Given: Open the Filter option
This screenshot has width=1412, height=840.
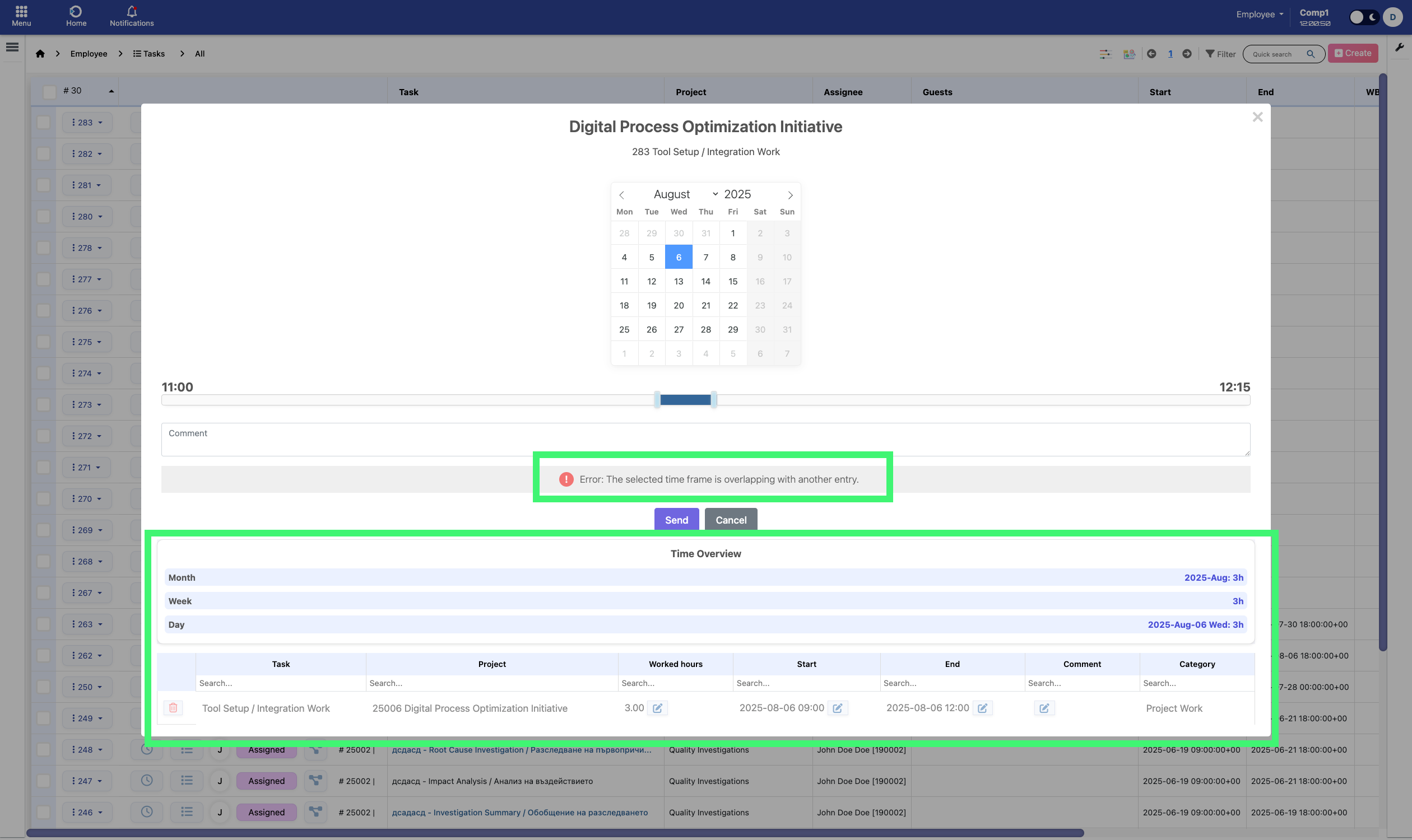Looking at the screenshot, I should pos(1220,54).
